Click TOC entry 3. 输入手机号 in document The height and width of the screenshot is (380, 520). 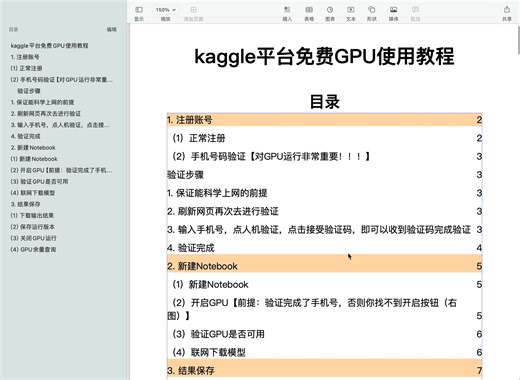point(324,230)
